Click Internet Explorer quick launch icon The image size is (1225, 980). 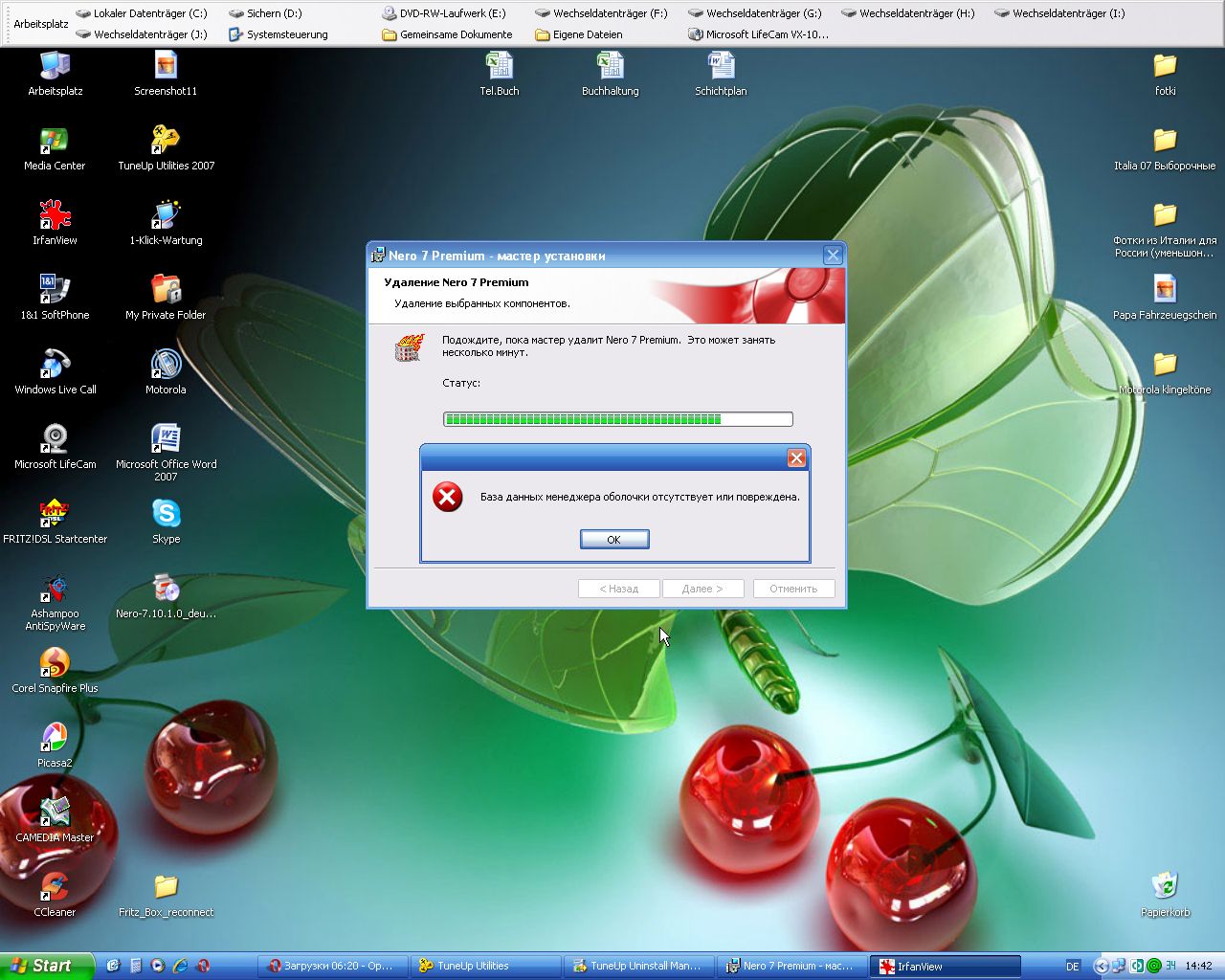(x=180, y=966)
